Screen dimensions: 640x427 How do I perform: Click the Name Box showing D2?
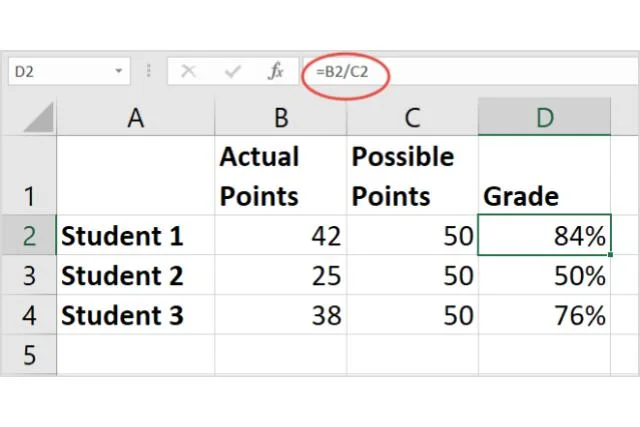click(x=60, y=71)
